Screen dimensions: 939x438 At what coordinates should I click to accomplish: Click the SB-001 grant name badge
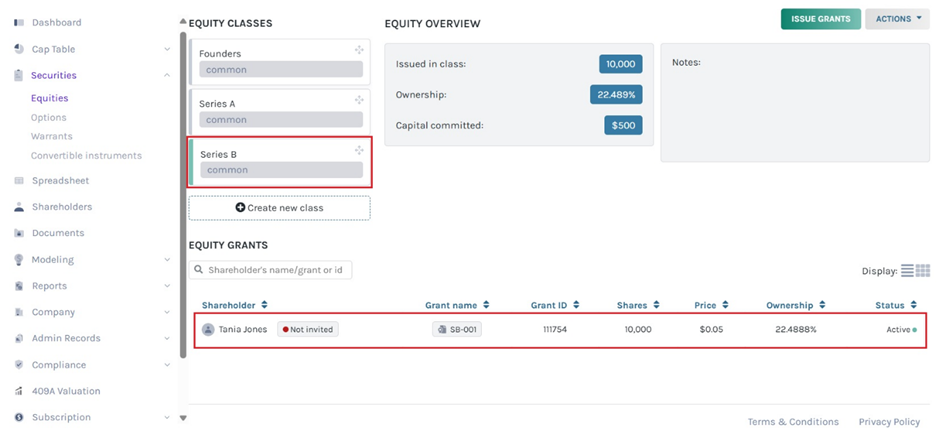(457, 330)
